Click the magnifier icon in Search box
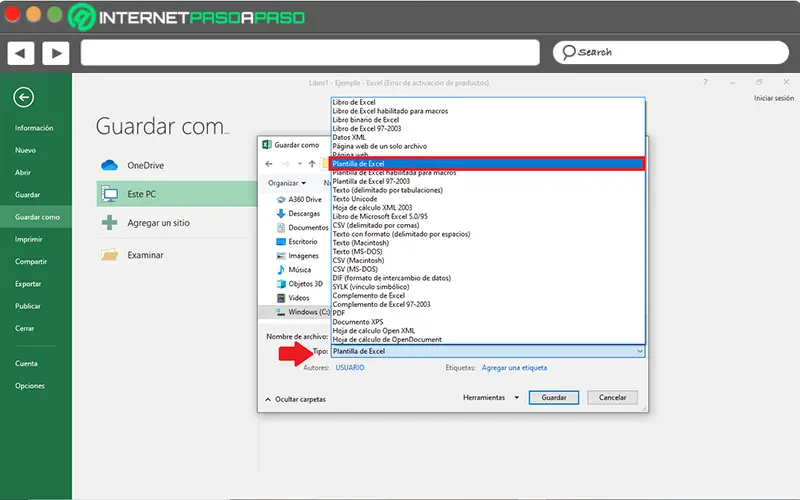This screenshot has height=500, width=800. tap(569, 52)
